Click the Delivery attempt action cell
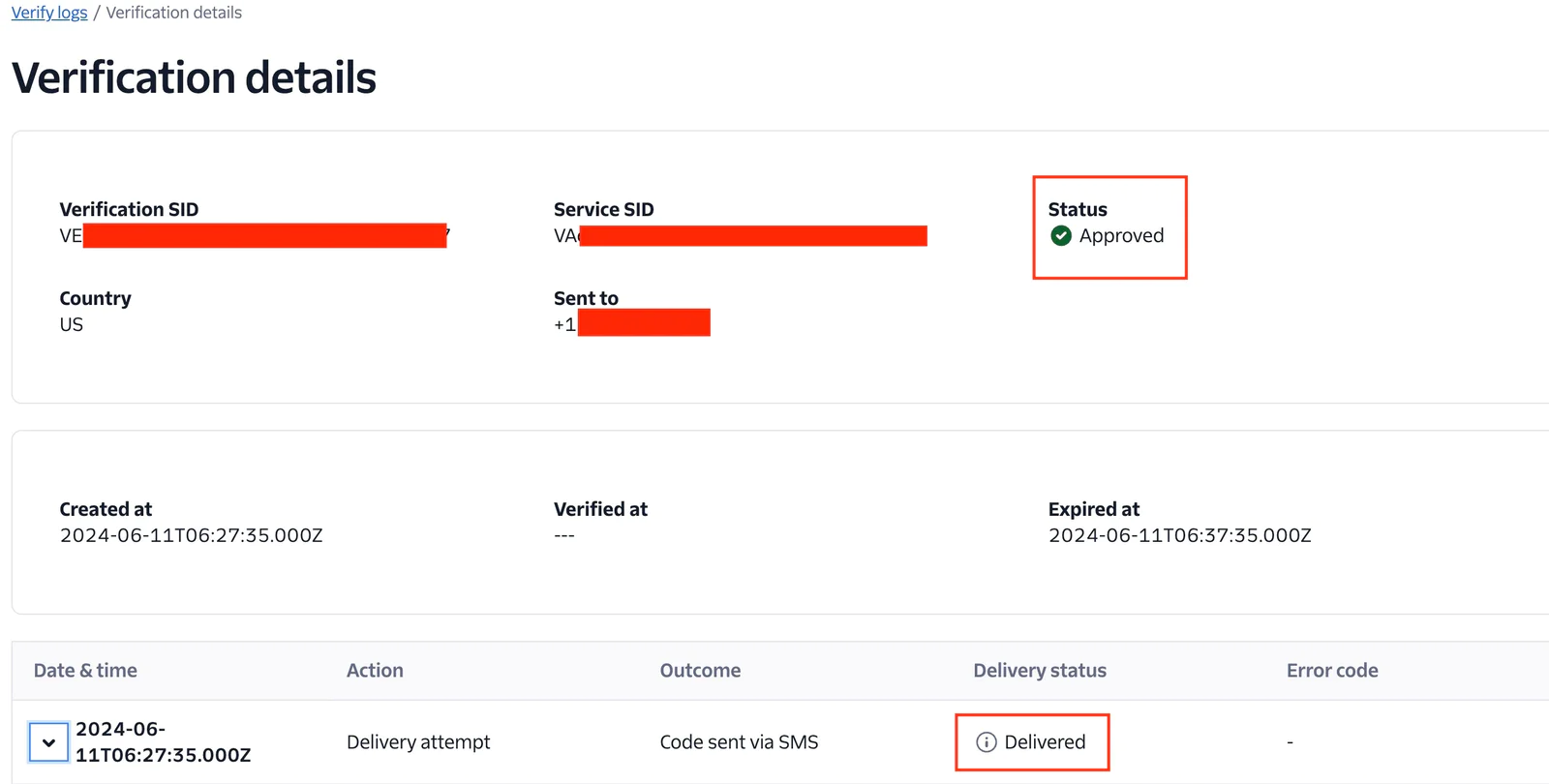The width and height of the screenshot is (1549, 784). pyautogui.click(x=418, y=742)
